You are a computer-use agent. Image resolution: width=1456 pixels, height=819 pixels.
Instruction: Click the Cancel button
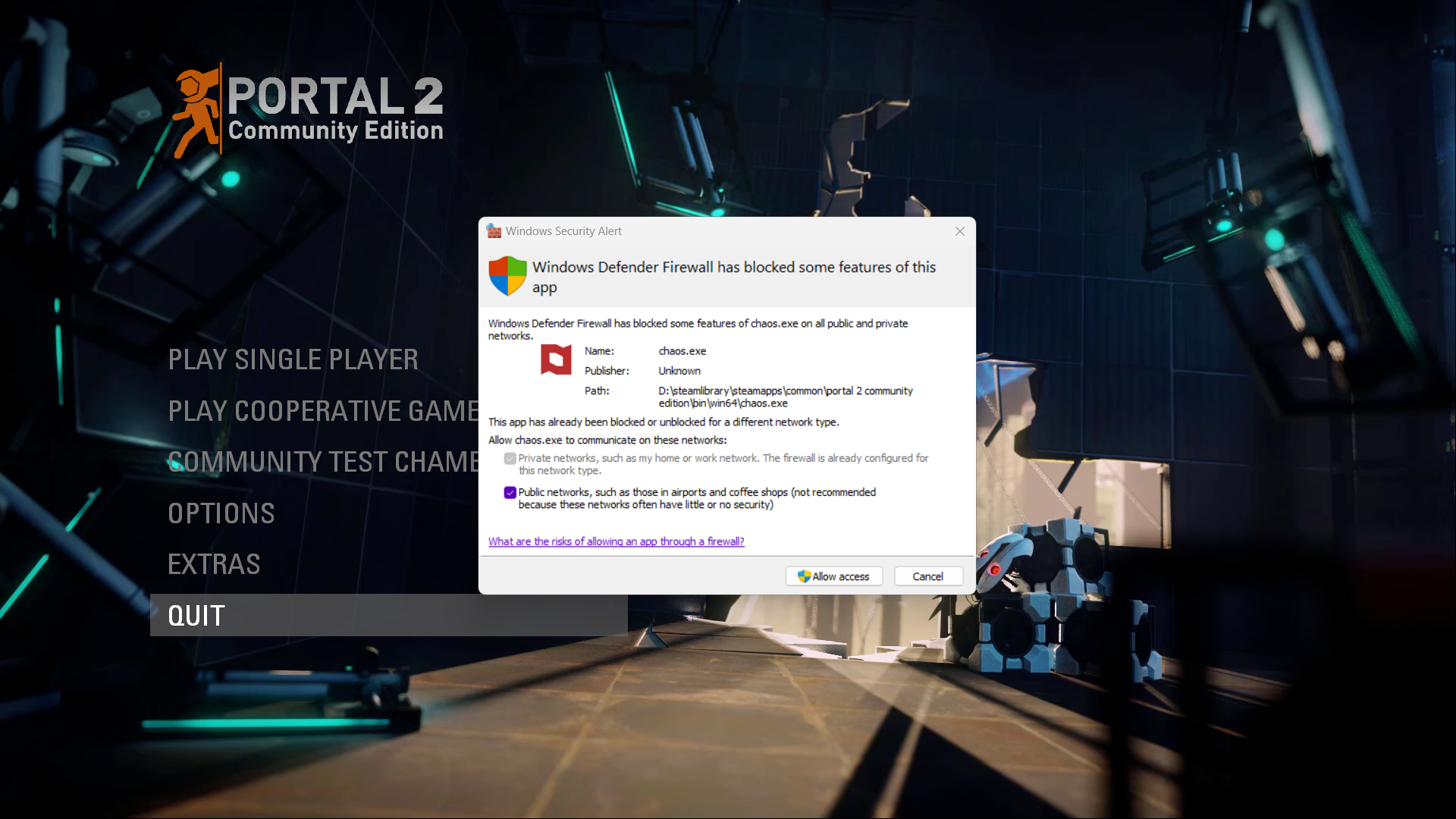tap(928, 576)
